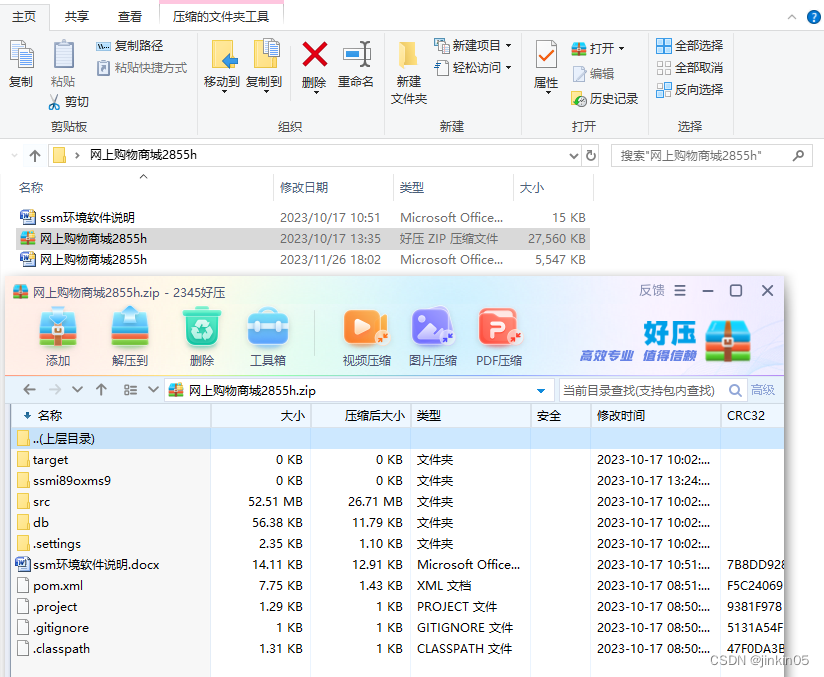Sort archive list by 修改时间 column header
The width and height of the screenshot is (824, 677).
[x=621, y=416]
